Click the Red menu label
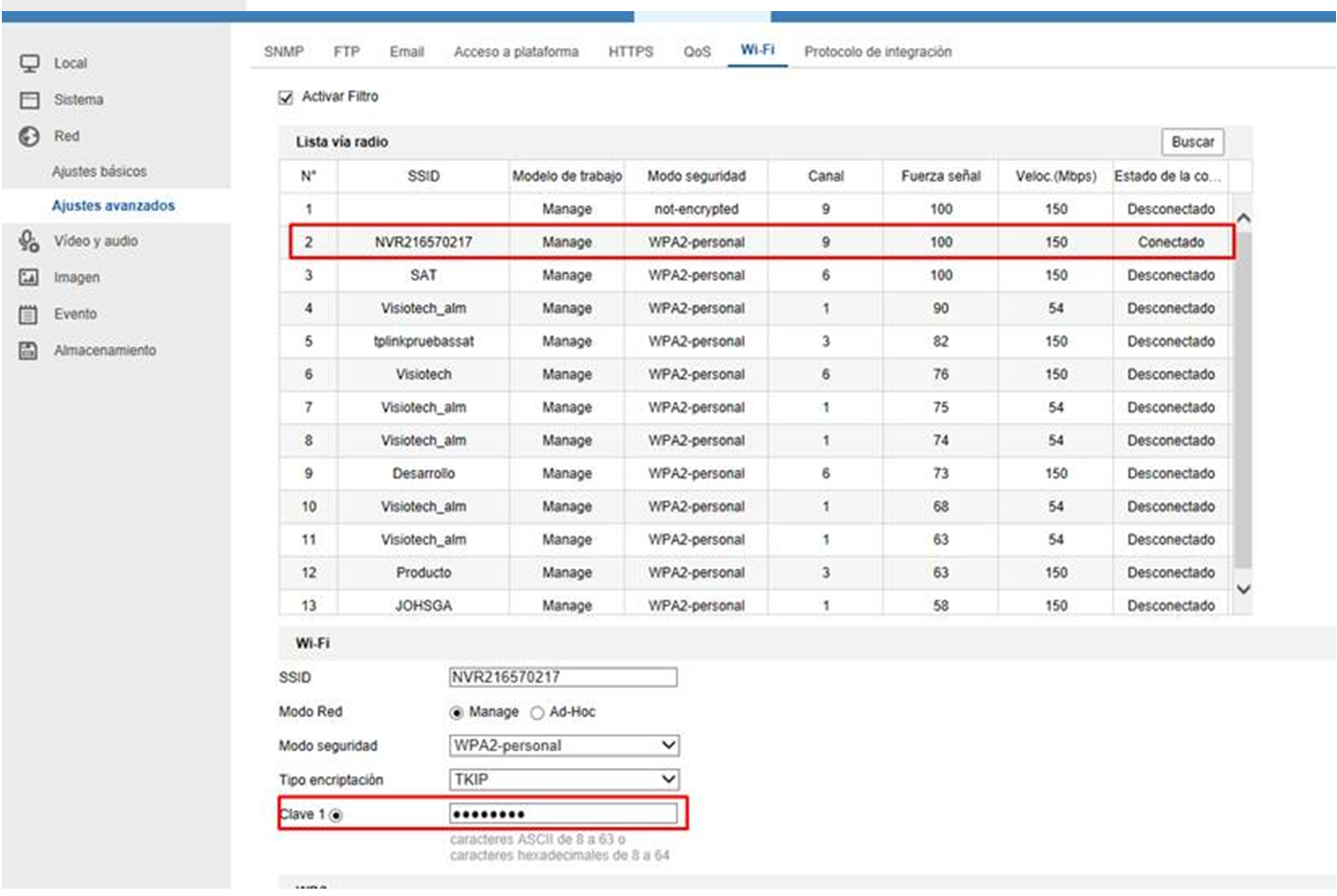The height and width of the screenshot is (896, 1337). tap(67, 136)
